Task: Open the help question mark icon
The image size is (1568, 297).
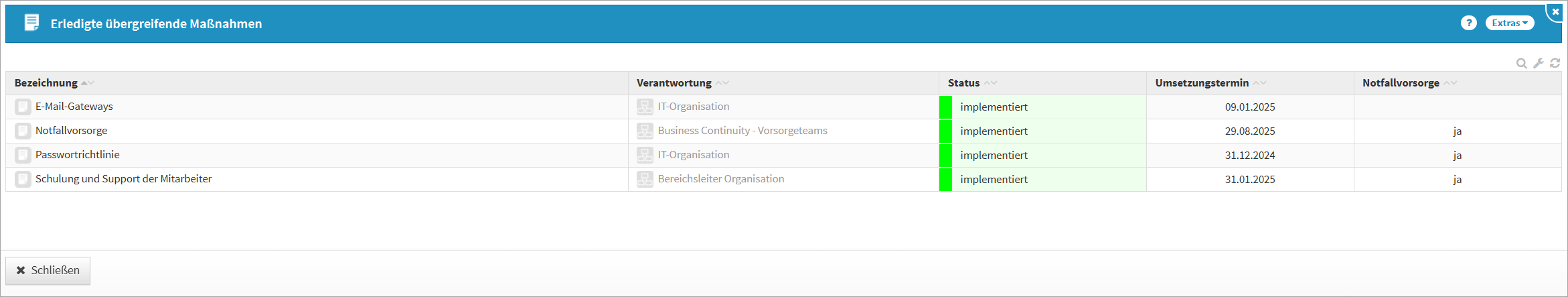Action: click(x=1469, y=23)
